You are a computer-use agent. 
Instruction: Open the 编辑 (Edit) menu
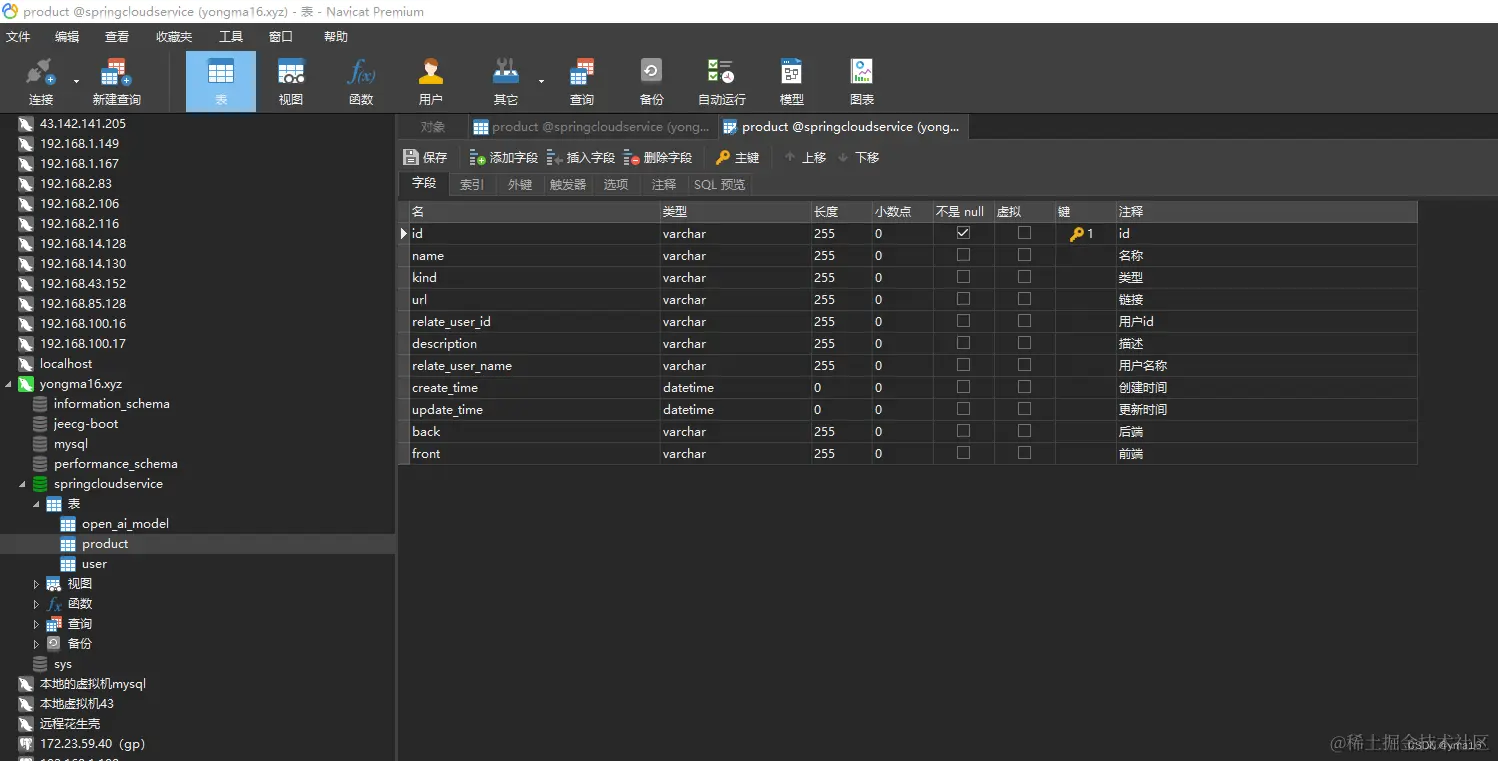(x=67, y=37)
